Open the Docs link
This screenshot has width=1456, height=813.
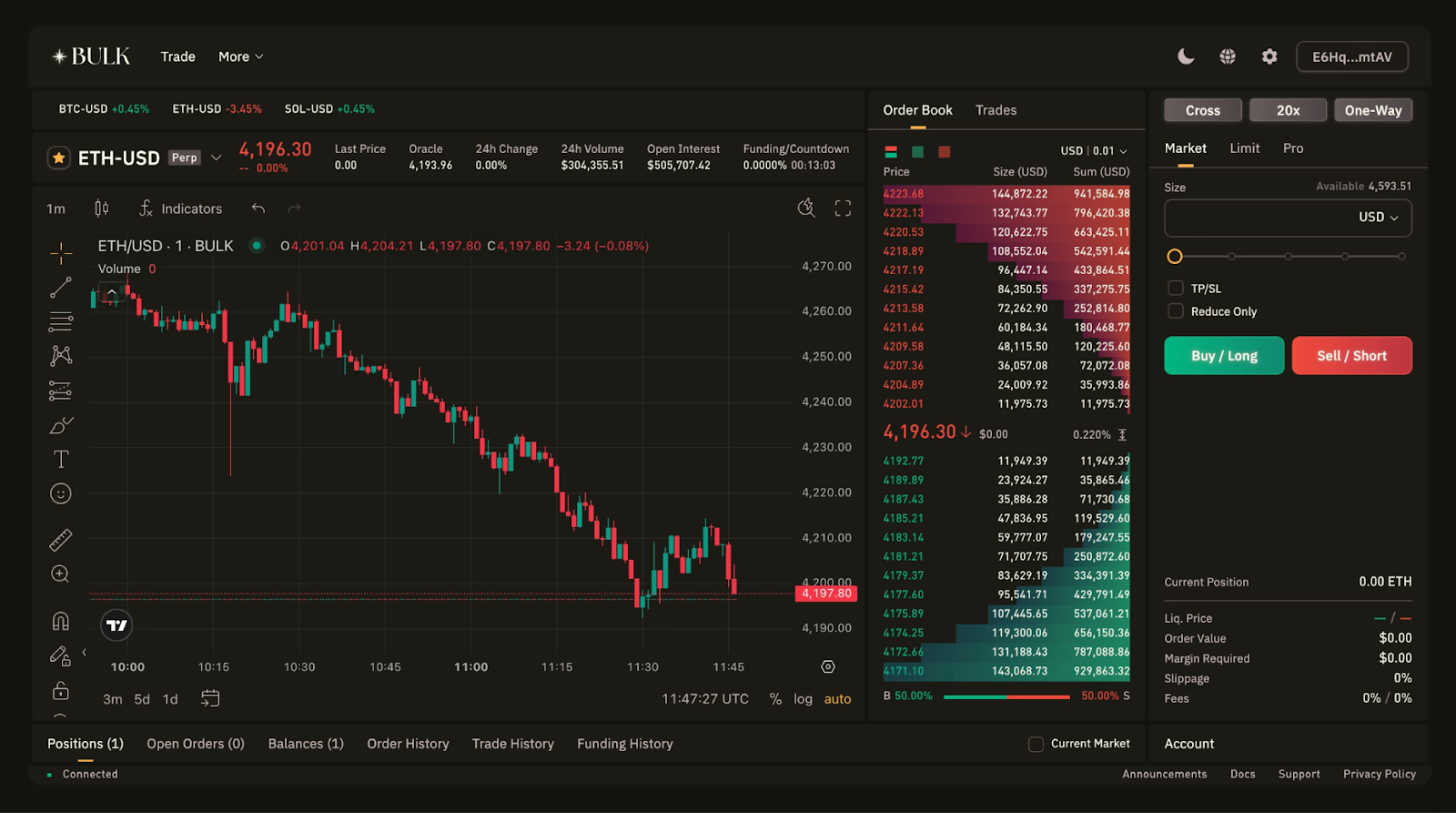1242,774
